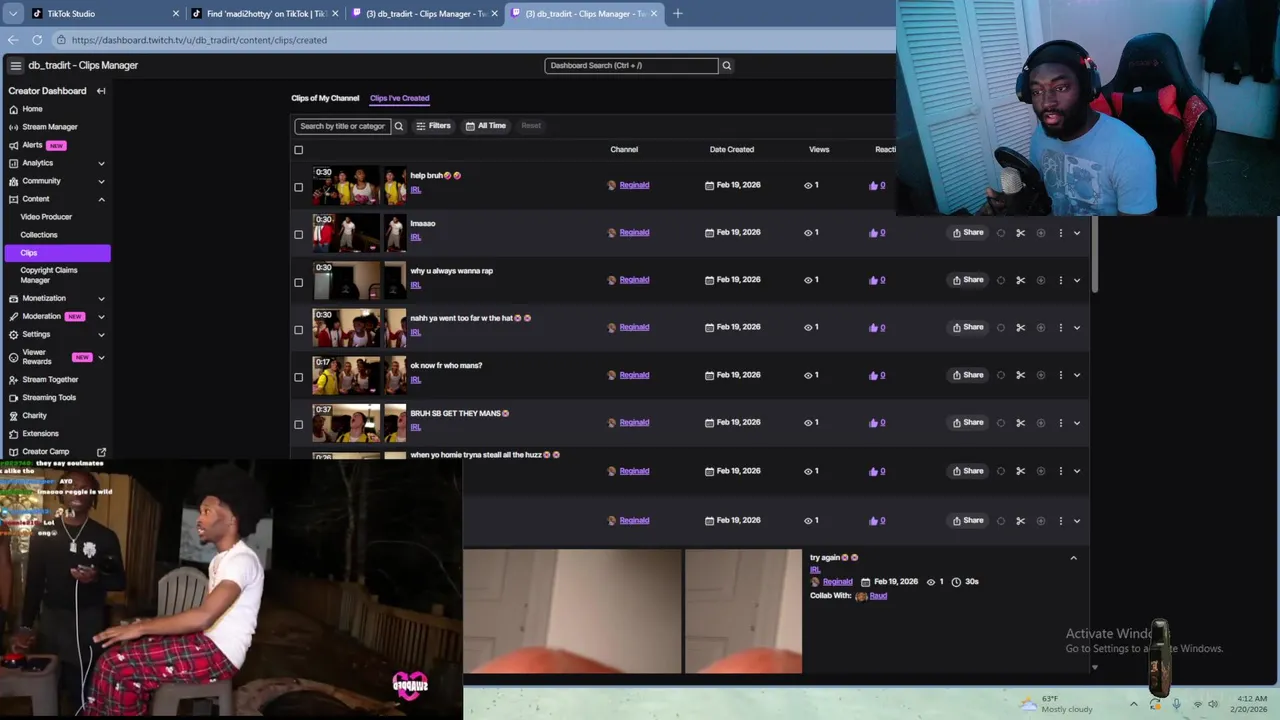
Task: Click the dashboard search magnifier button
Action: (x=727, y=66)
